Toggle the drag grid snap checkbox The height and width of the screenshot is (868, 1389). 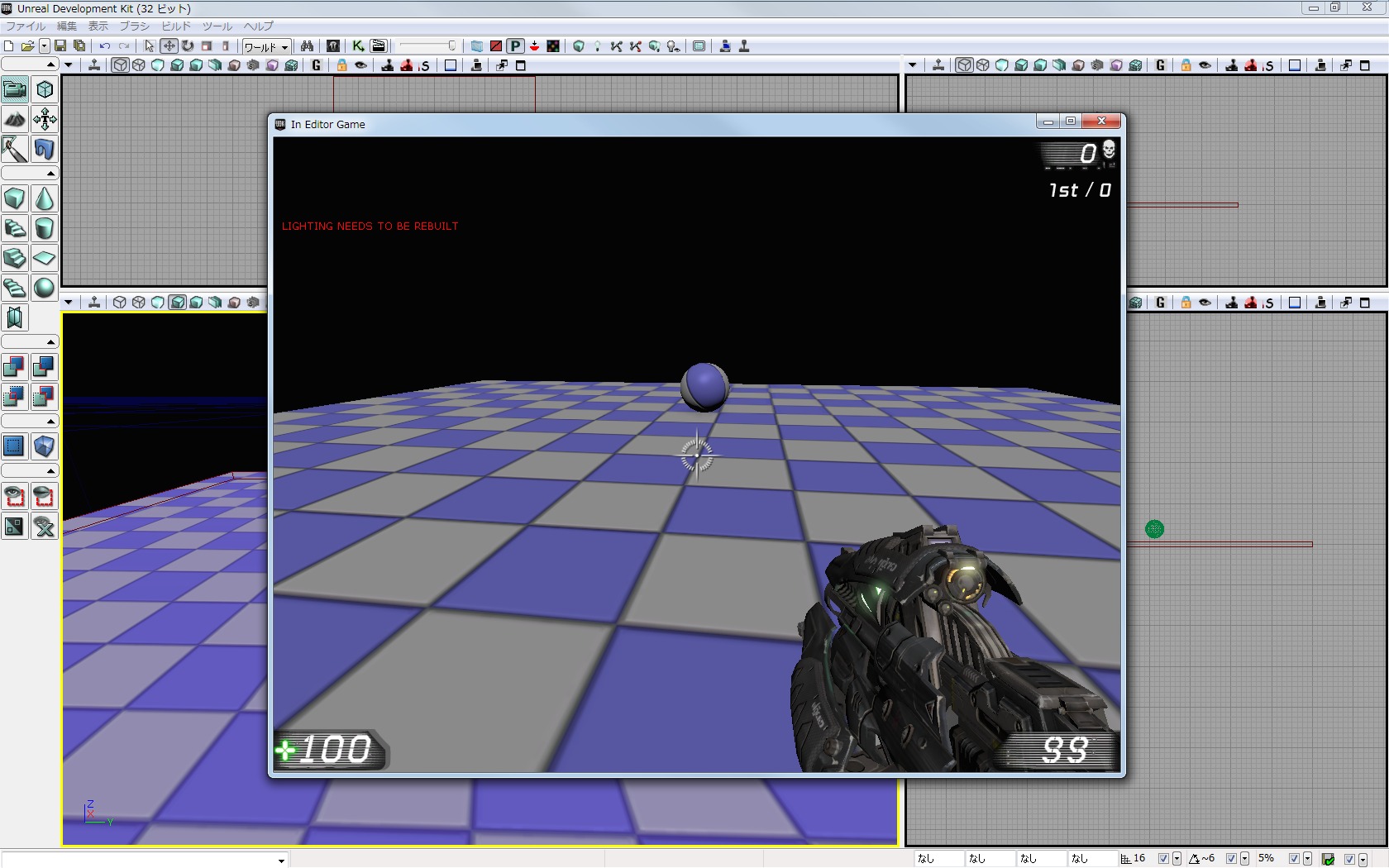pos(1163,859)
